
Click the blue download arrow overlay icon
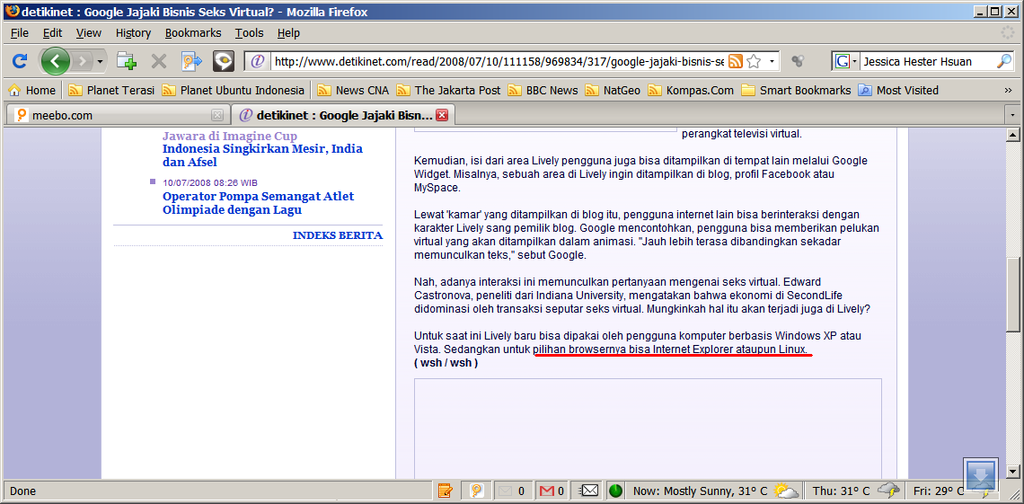point(981,475)
